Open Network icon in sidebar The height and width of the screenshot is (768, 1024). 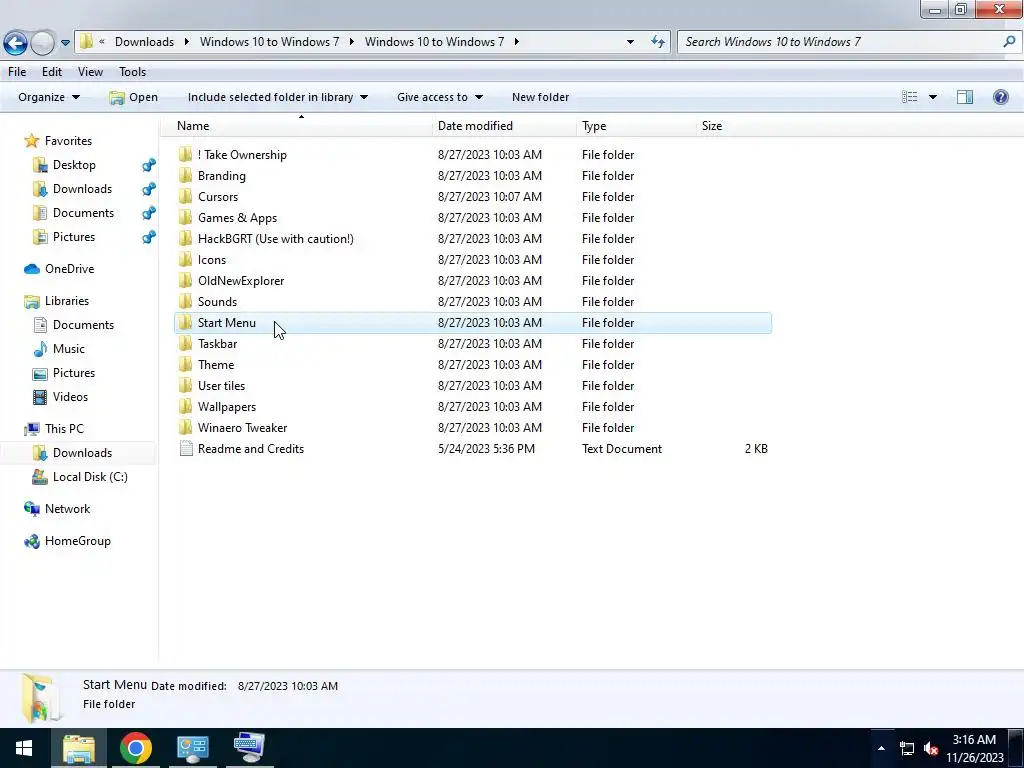coord(31,509)
